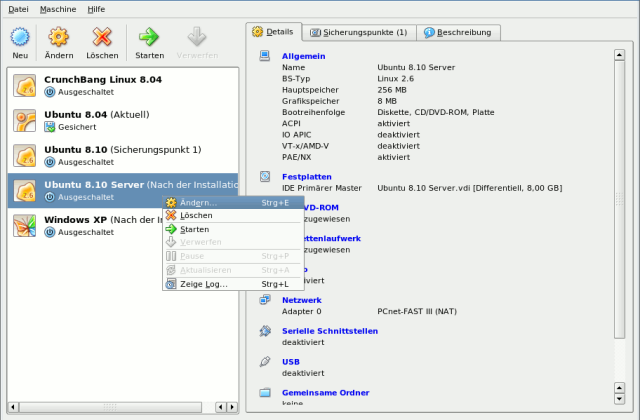Switch to the Sicherungspunkte (1) tab
This screenshot has height=420, width=640.
[359, 32]
